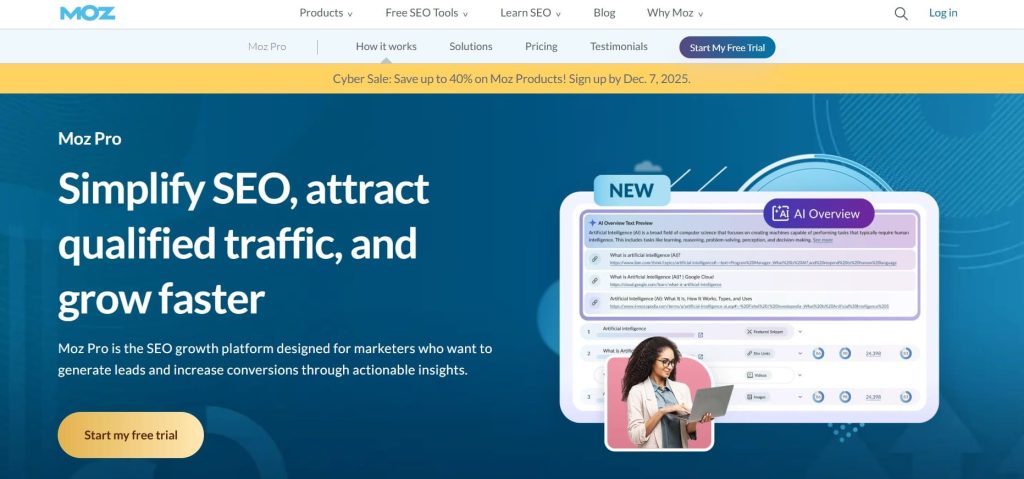Image resolution: width=1024 pixels, height=479 pixels.
Task: Switch to the Pricing section
Action: coord(541,46)
